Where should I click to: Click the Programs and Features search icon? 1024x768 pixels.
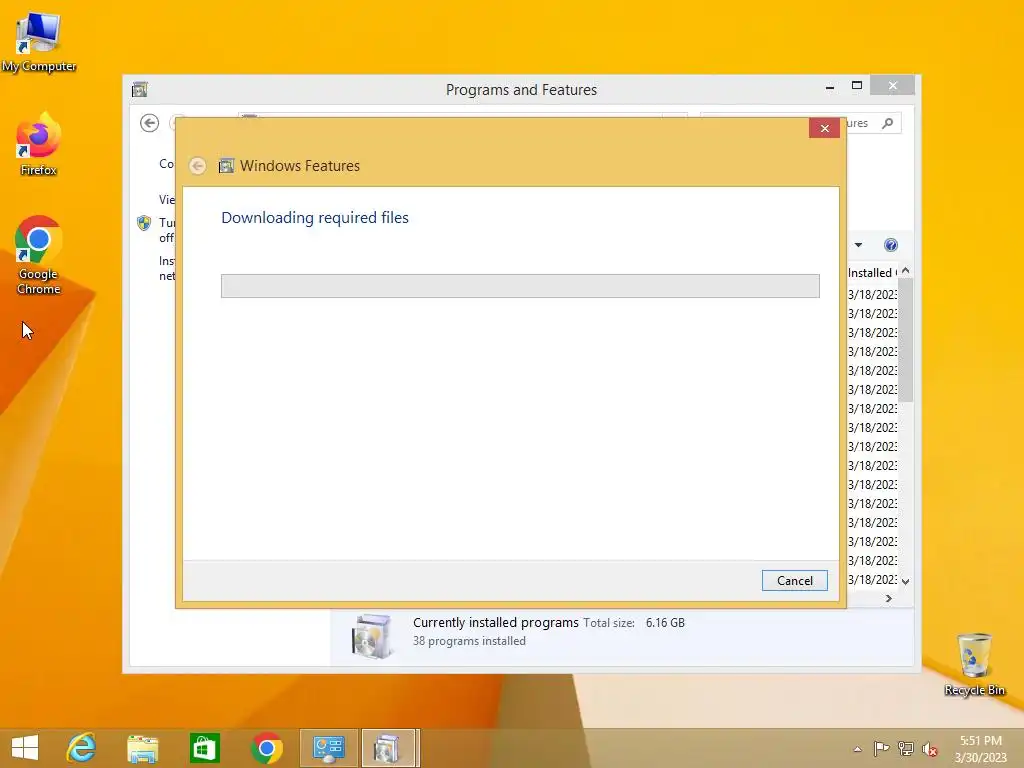tap(887, 123)
